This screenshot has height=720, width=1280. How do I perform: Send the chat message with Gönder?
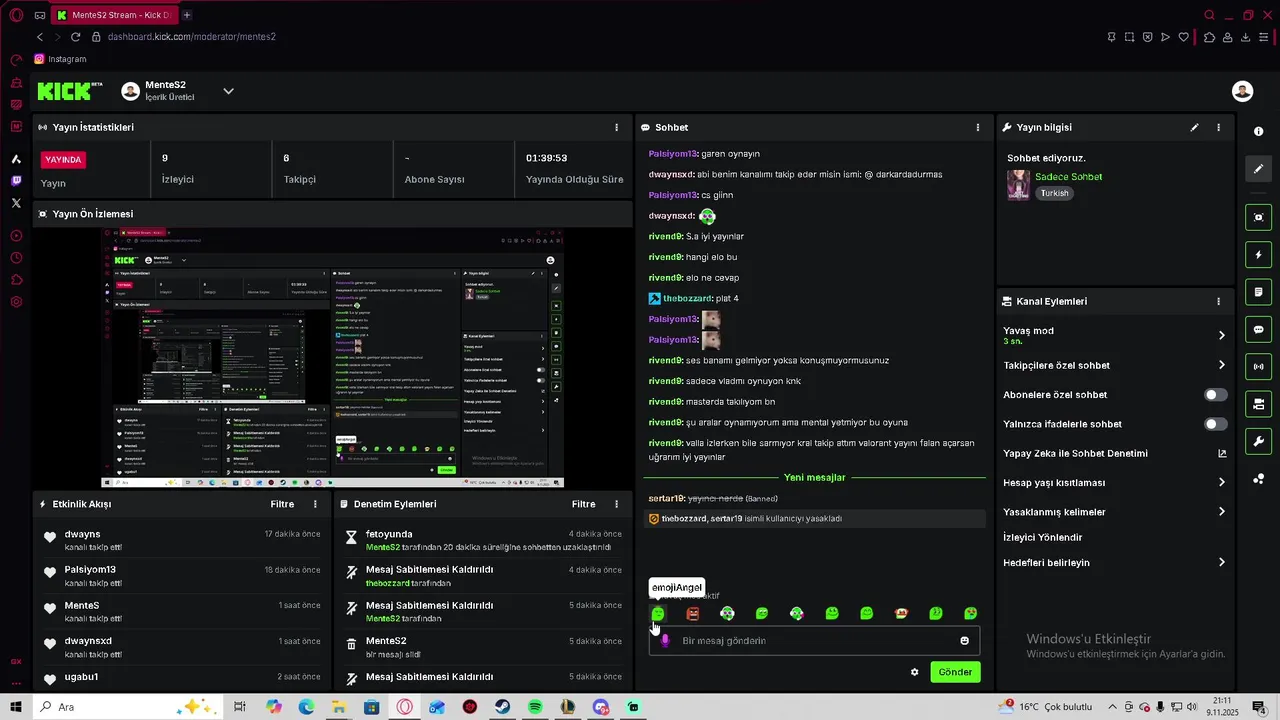(x=955, y=672)
